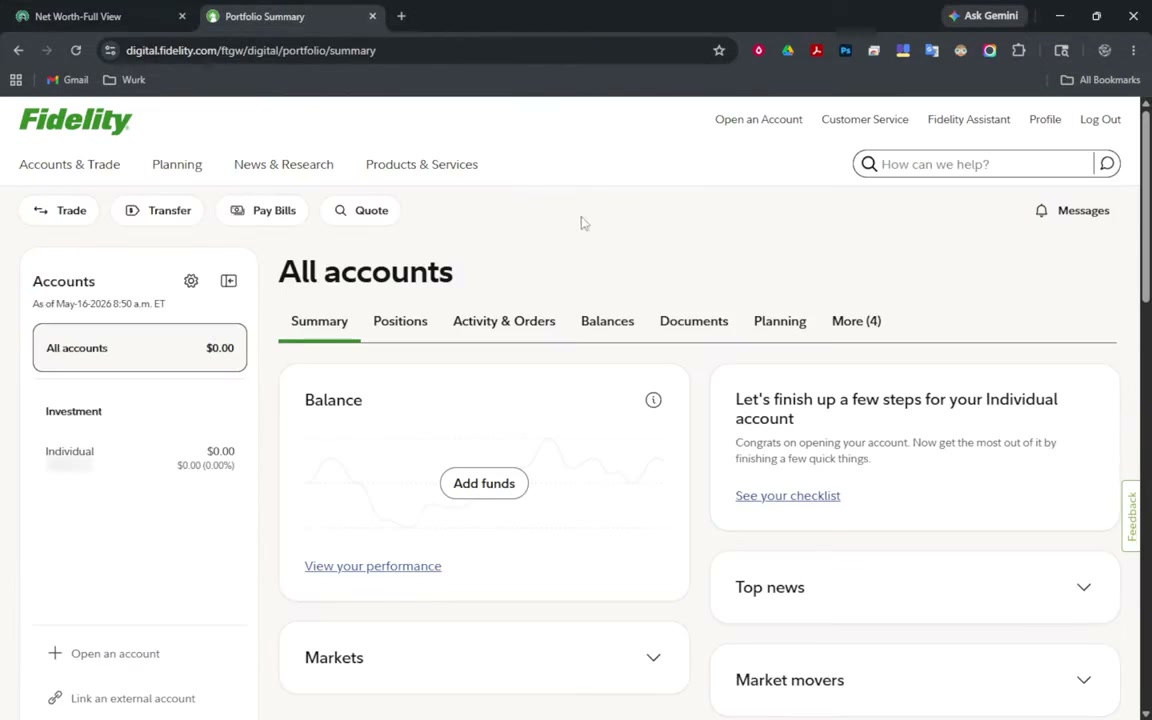Open the Gmail bookmark
Image resolution: width=1152 pixels, height=720 pixels.
(67, 79)
